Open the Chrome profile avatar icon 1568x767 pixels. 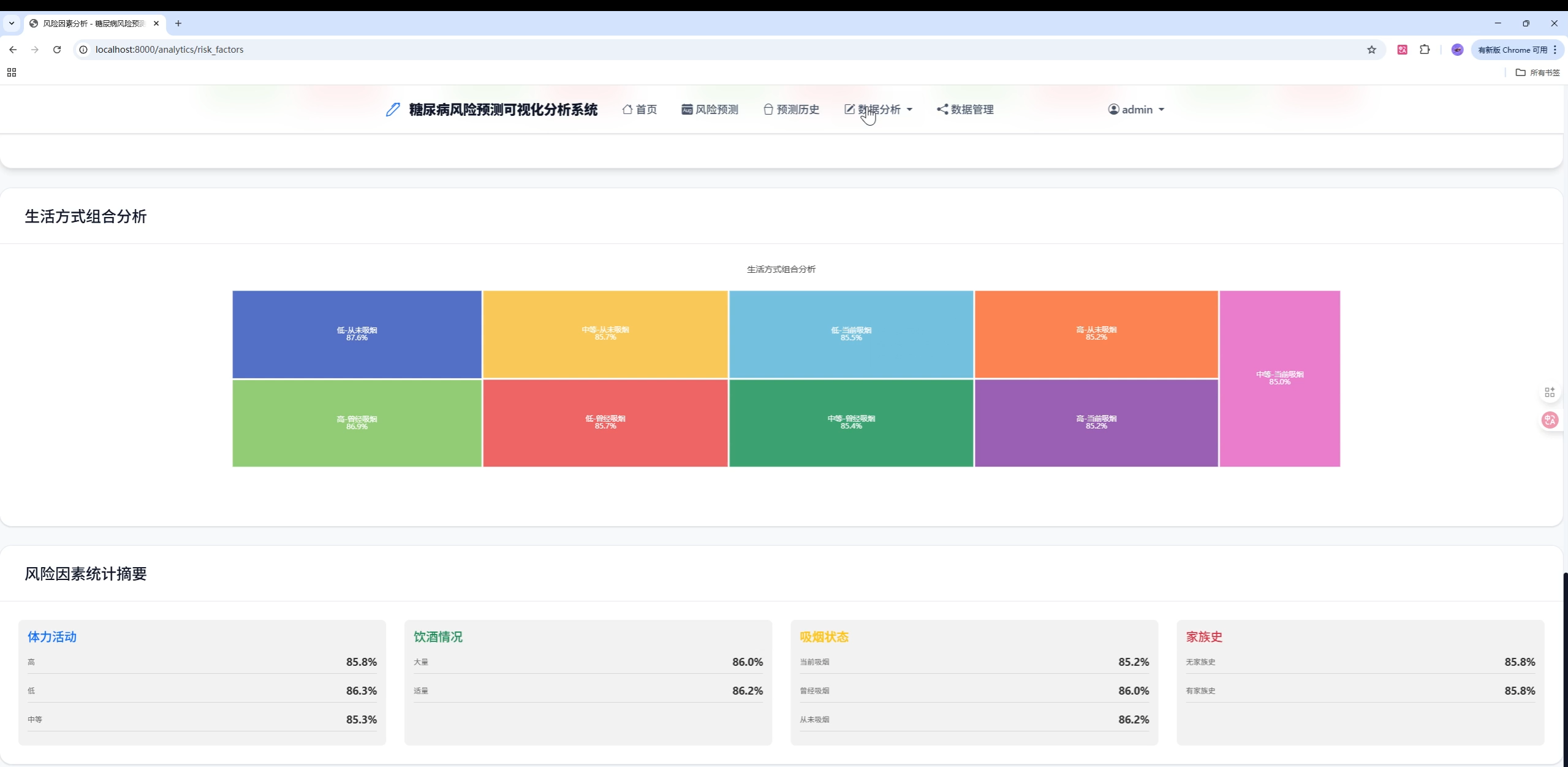click(x=1457, y=50)
